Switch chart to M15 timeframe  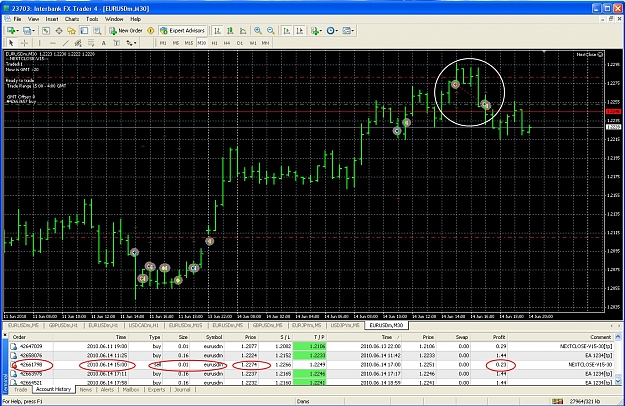[x=189, y=43]
